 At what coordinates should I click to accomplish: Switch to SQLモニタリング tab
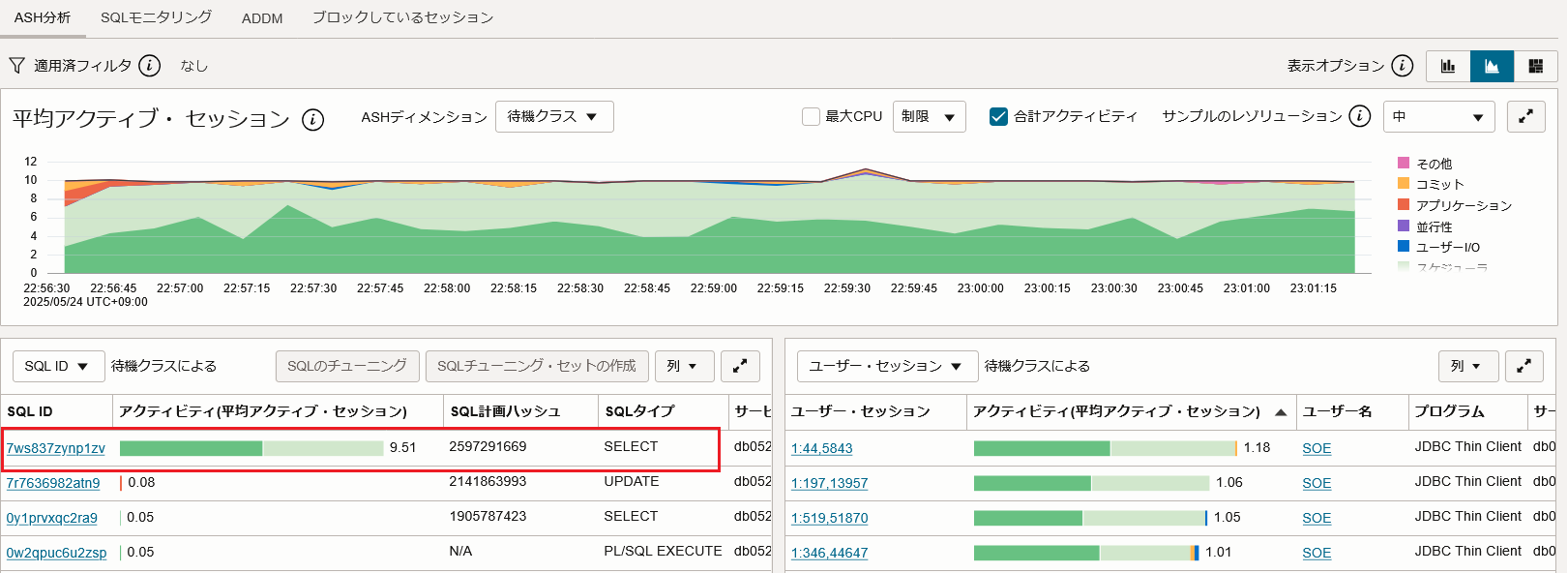(x=156, y=17)
